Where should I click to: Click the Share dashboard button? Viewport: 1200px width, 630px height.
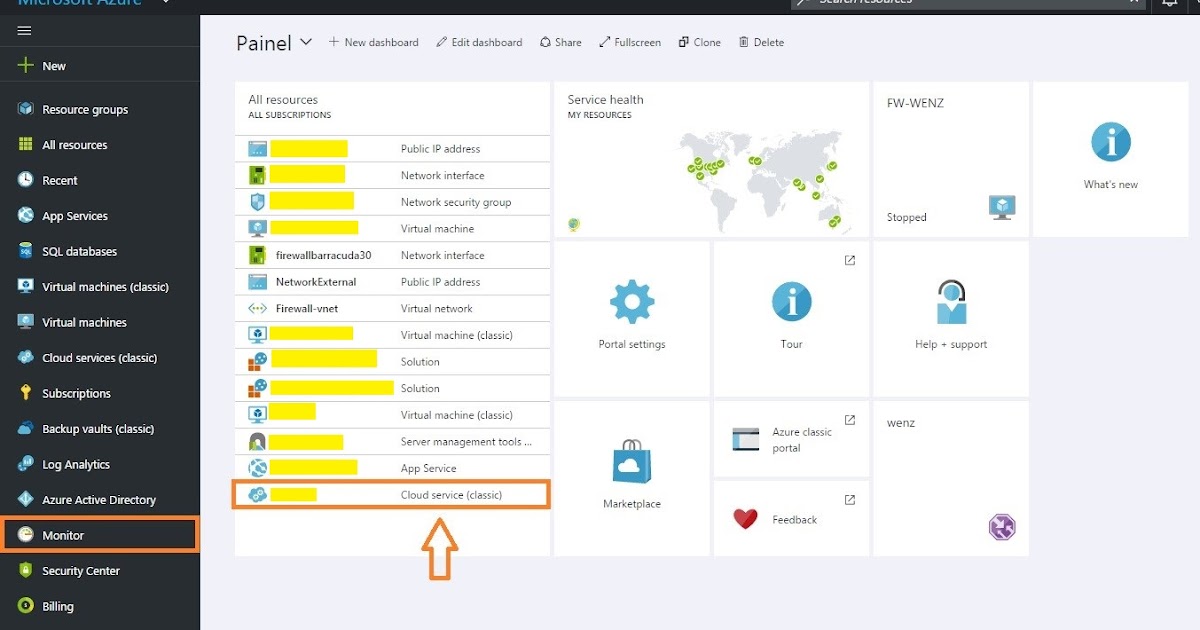pos(560,42)
